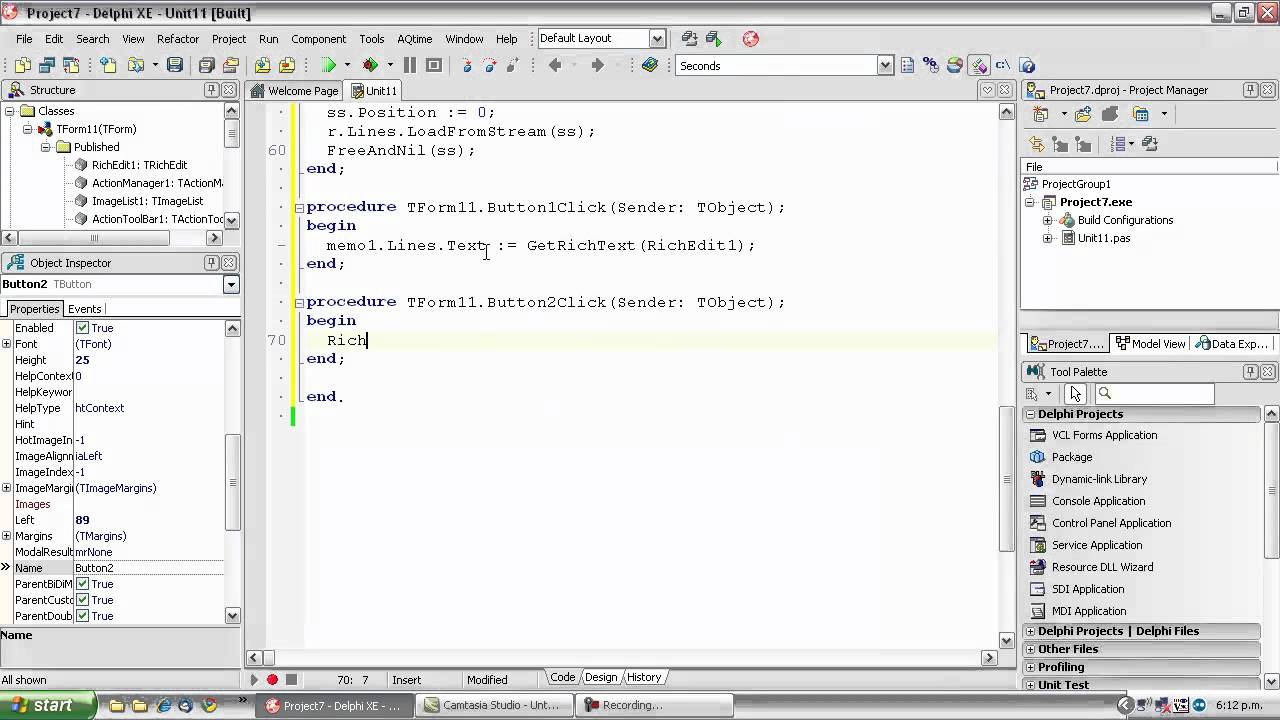Open the Run button dropdown arrow
Screen dimensions: 1280x720
(347, 65)
